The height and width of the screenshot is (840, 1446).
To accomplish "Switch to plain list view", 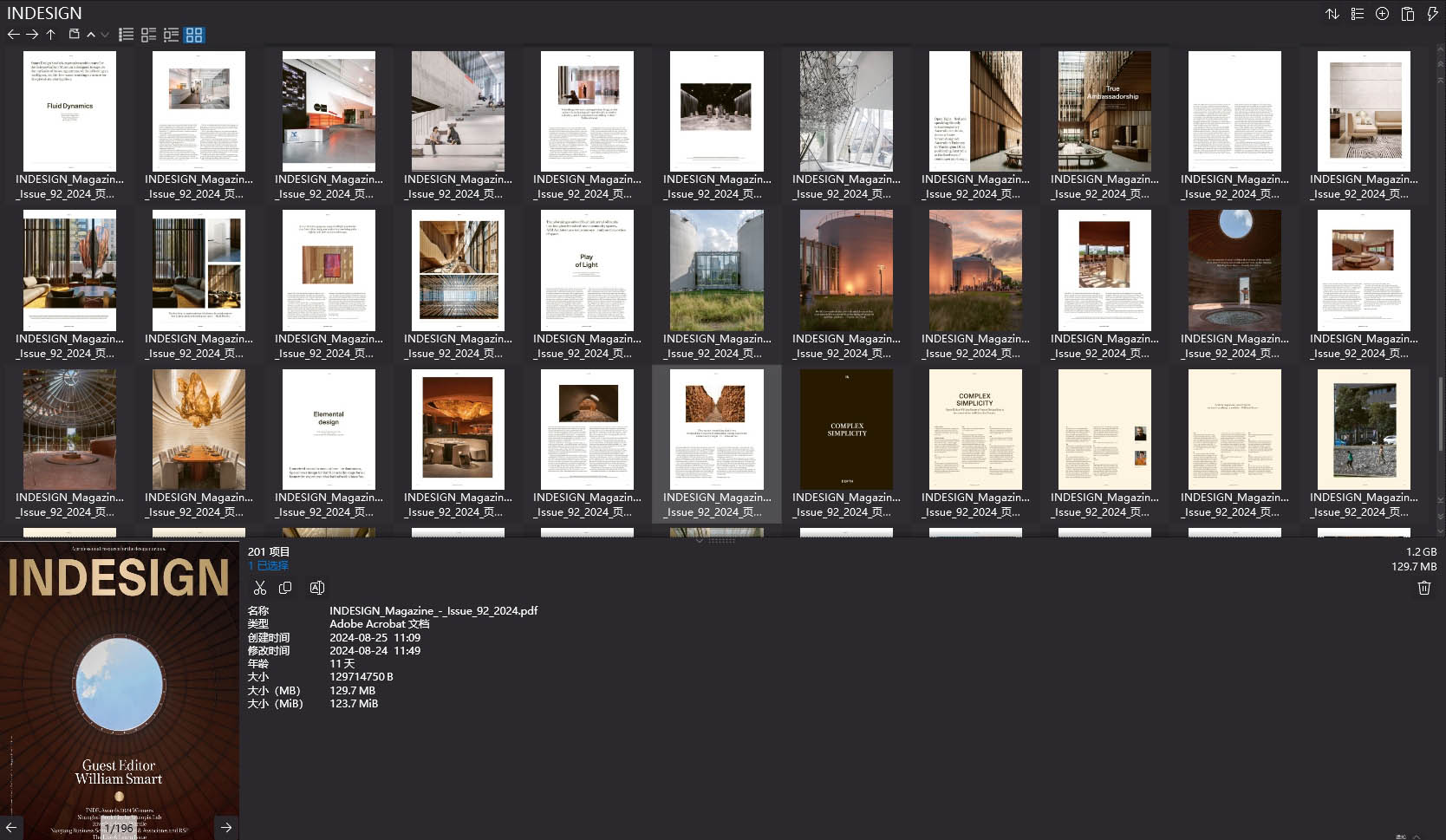I will [x=127, y=35].
